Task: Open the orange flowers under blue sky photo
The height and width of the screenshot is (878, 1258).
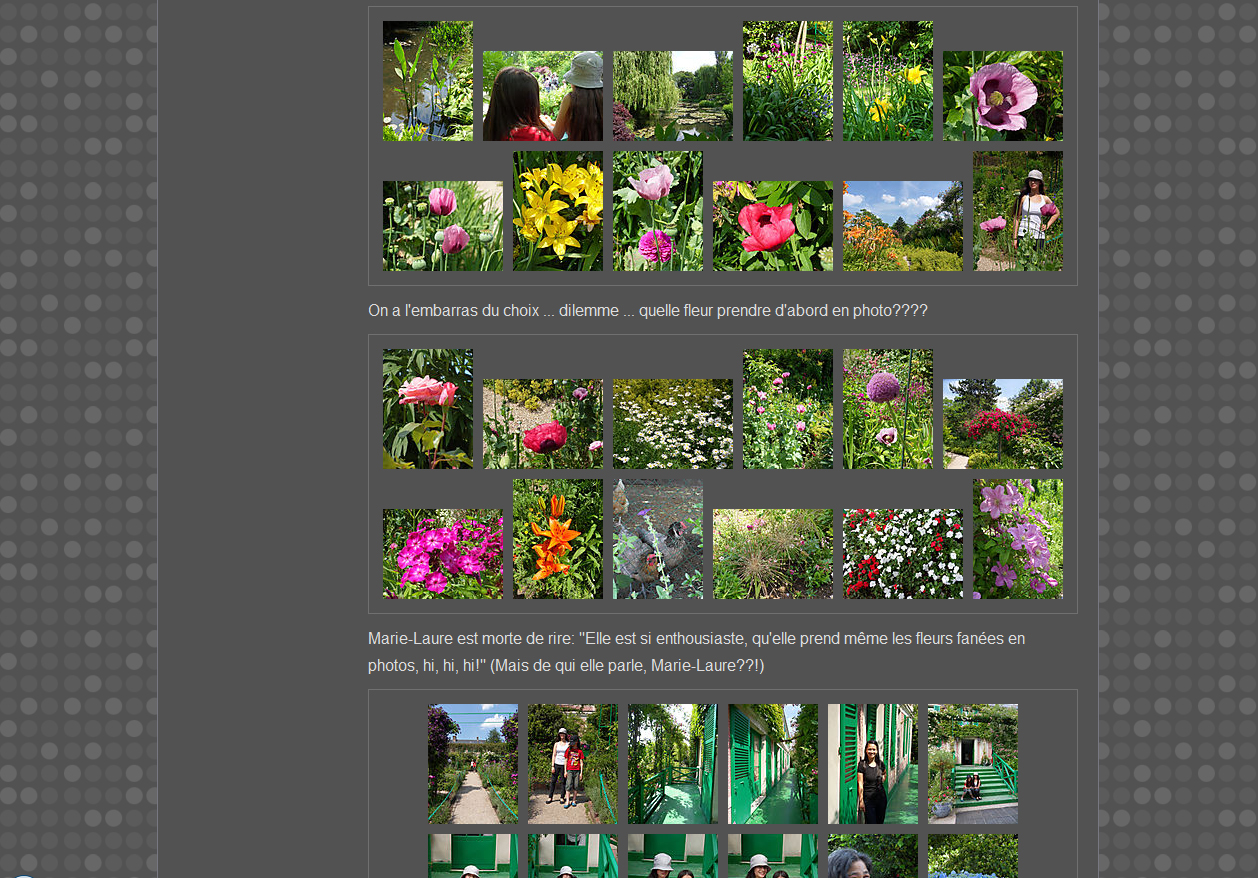Action: click(902, 226)
